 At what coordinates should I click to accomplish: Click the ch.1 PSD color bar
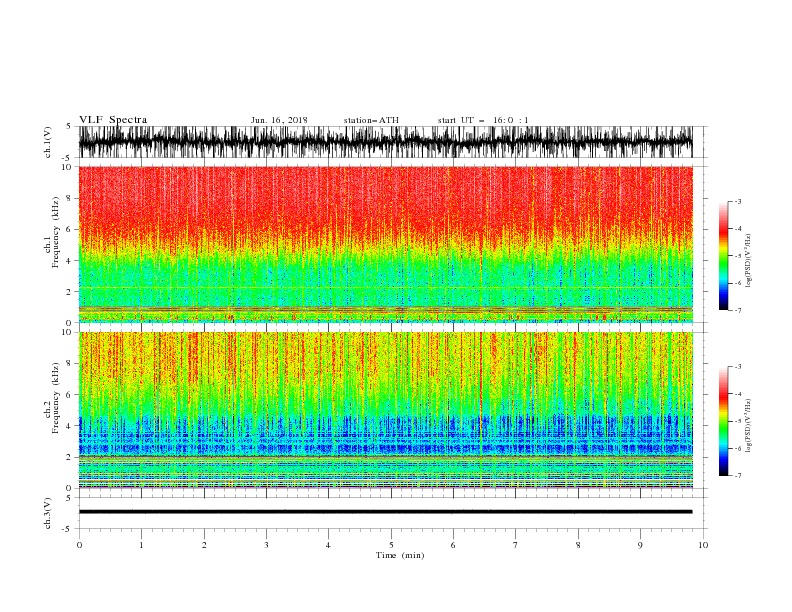tap(723, 256)
